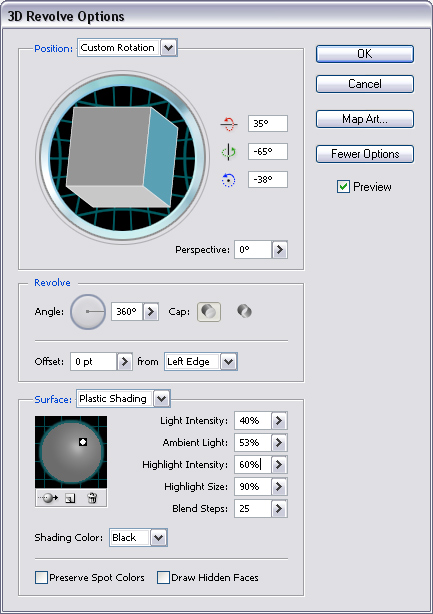Click the Highlight Intensity input field
This screenshot has width=433, height=614.
click(253, 465)
